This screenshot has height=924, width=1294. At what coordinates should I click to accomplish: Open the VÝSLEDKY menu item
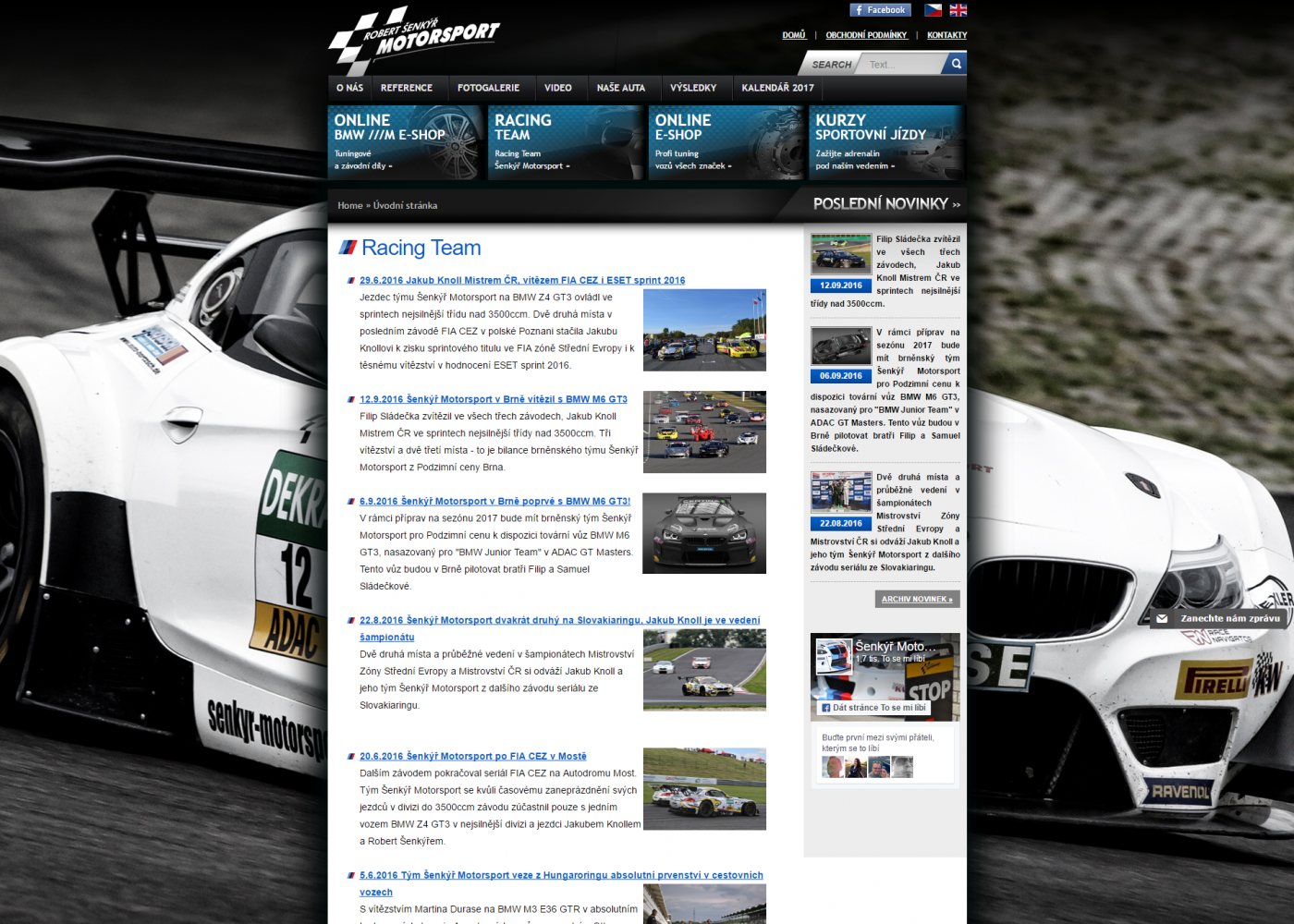pyautogui.click(x=693, y=88)
